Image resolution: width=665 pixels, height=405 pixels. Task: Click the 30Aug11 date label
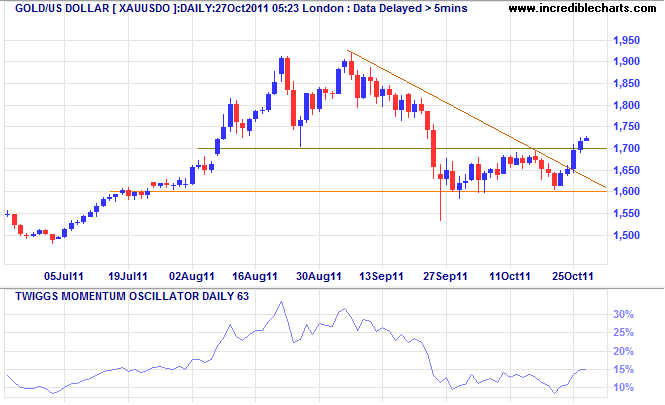319,277
